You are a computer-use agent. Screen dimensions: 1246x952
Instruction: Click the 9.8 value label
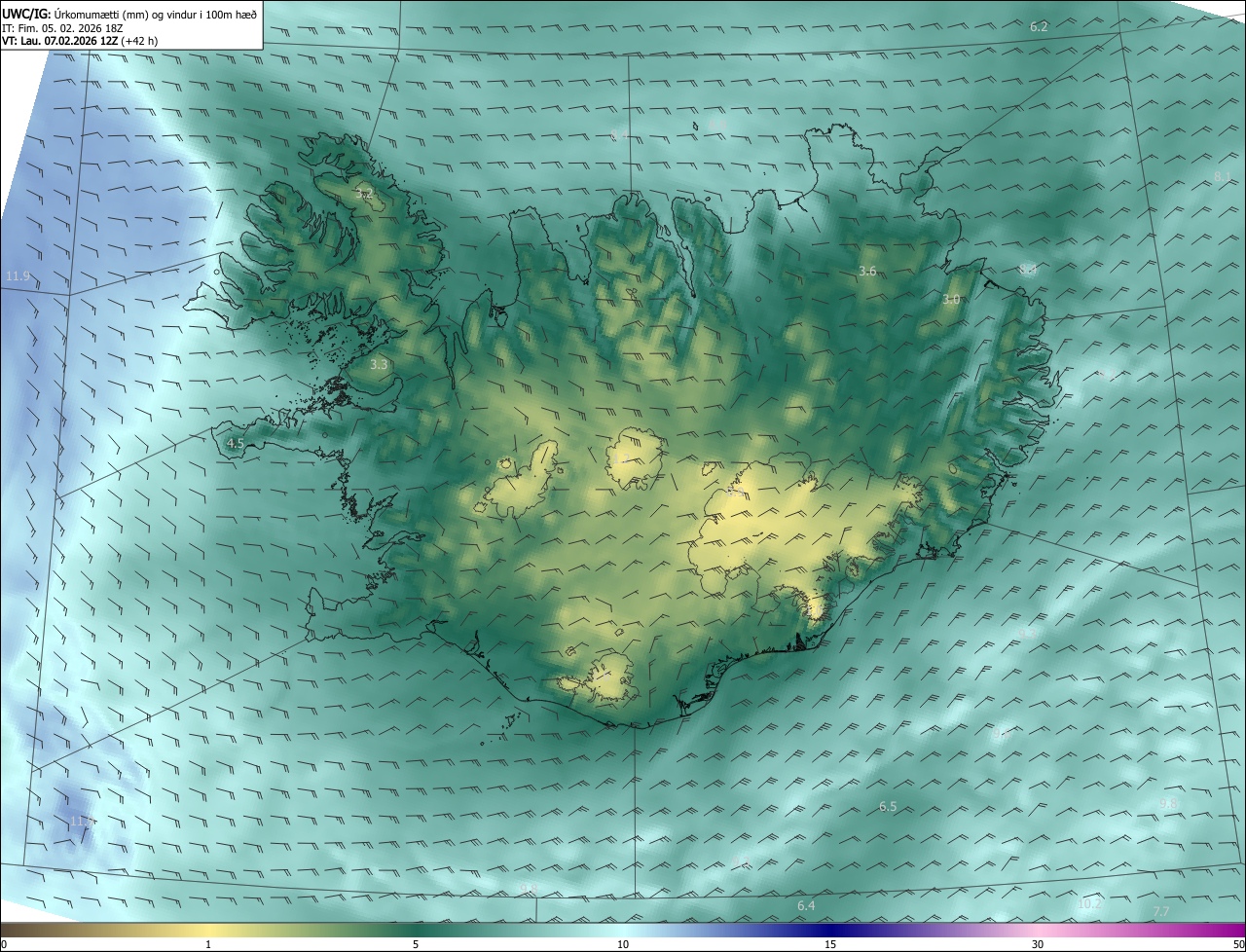point(1169,803)
